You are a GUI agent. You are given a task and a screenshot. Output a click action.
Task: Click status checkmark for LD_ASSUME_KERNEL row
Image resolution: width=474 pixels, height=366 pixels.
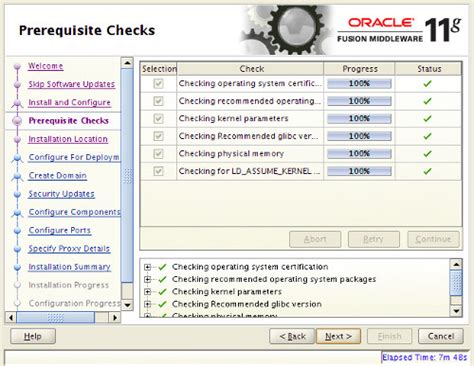click(427, 171)
